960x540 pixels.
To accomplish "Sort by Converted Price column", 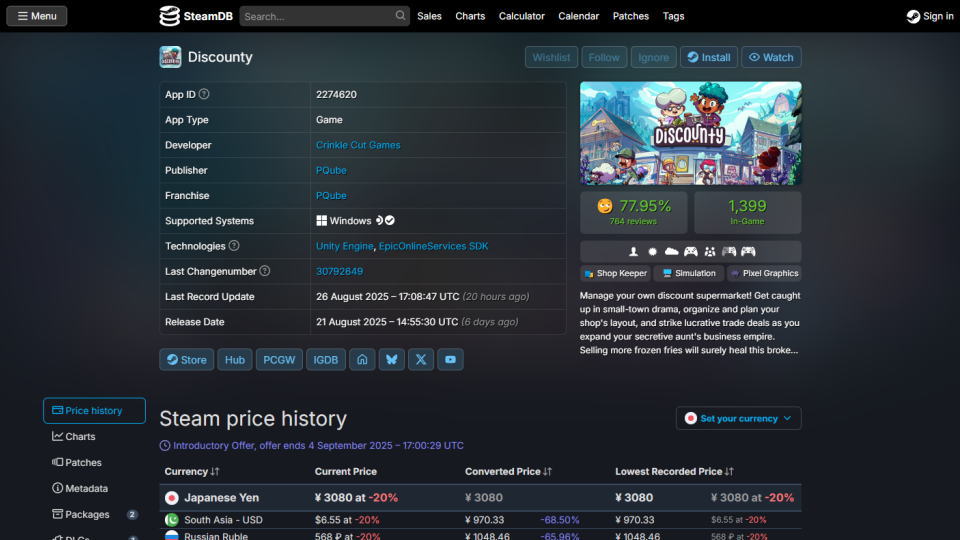I will (x=508, y=471).
